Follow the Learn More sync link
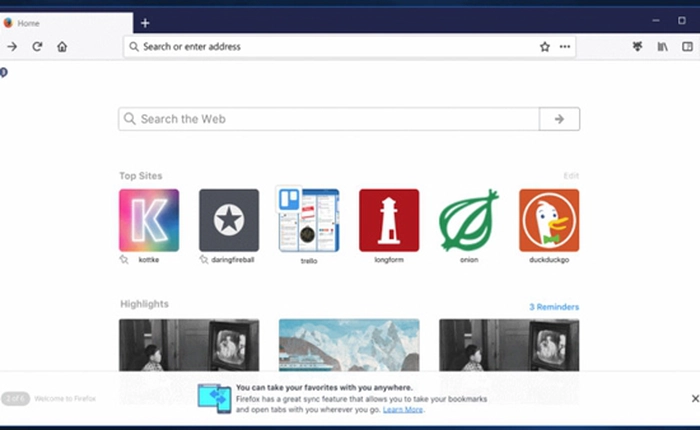The height and width of the screenshot is (430, 700). pyautogui.click(x=403, y=409)
